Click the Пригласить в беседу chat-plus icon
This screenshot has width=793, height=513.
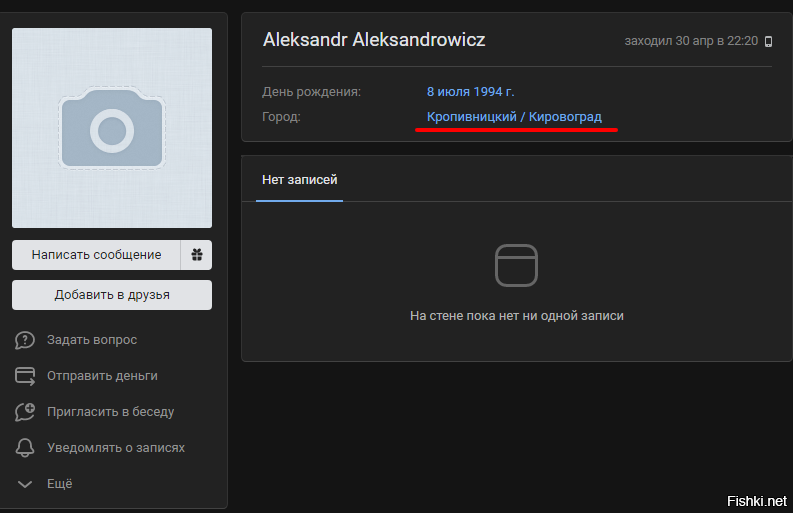coord(25,412)
